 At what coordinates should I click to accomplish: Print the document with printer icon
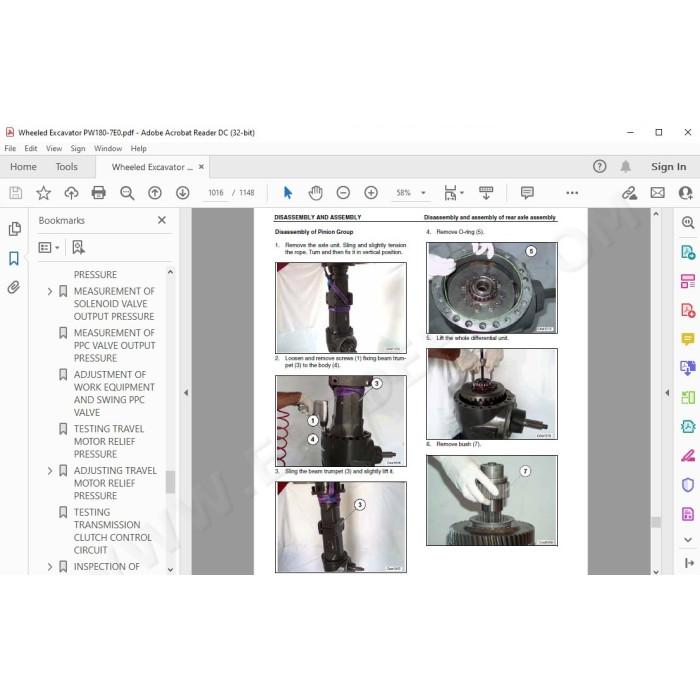click(x=99, y=193)
